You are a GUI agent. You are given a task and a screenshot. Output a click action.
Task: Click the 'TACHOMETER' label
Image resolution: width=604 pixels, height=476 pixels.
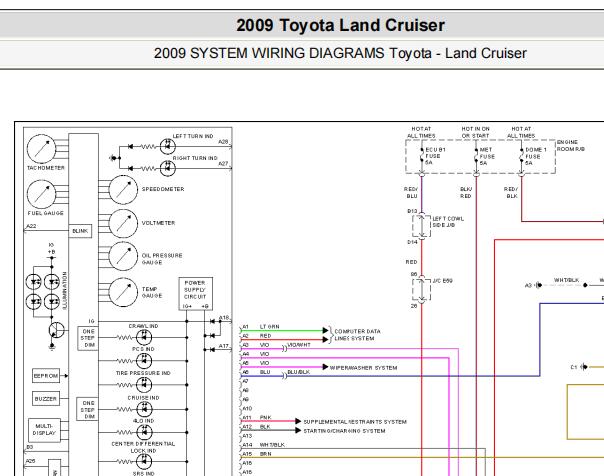pos(46,168)
